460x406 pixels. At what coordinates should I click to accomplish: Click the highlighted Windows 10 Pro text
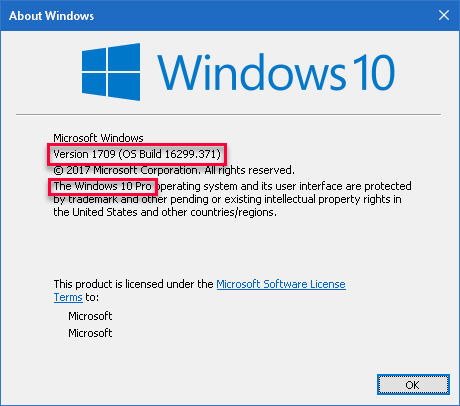[103, 186]
